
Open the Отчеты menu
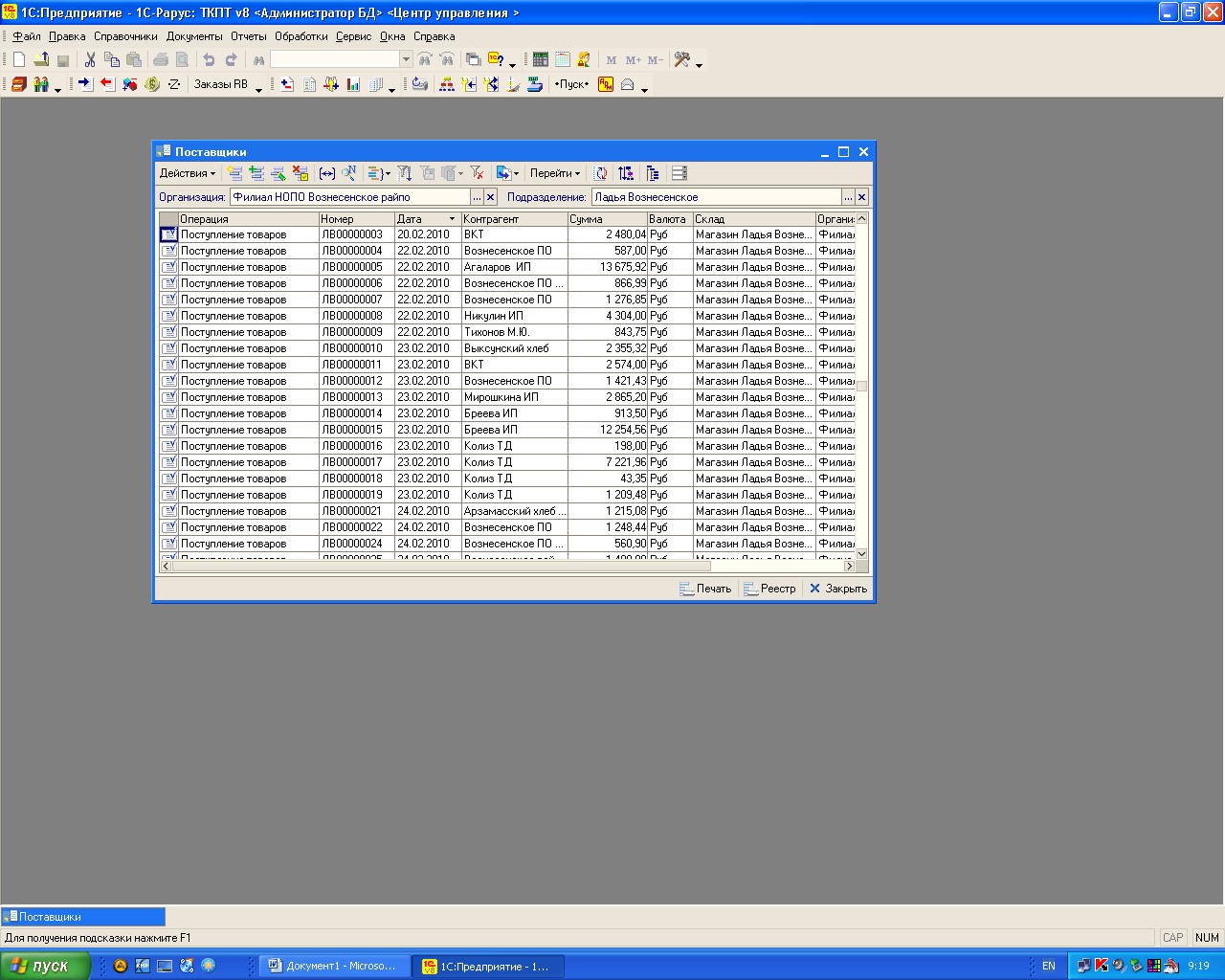249,36
